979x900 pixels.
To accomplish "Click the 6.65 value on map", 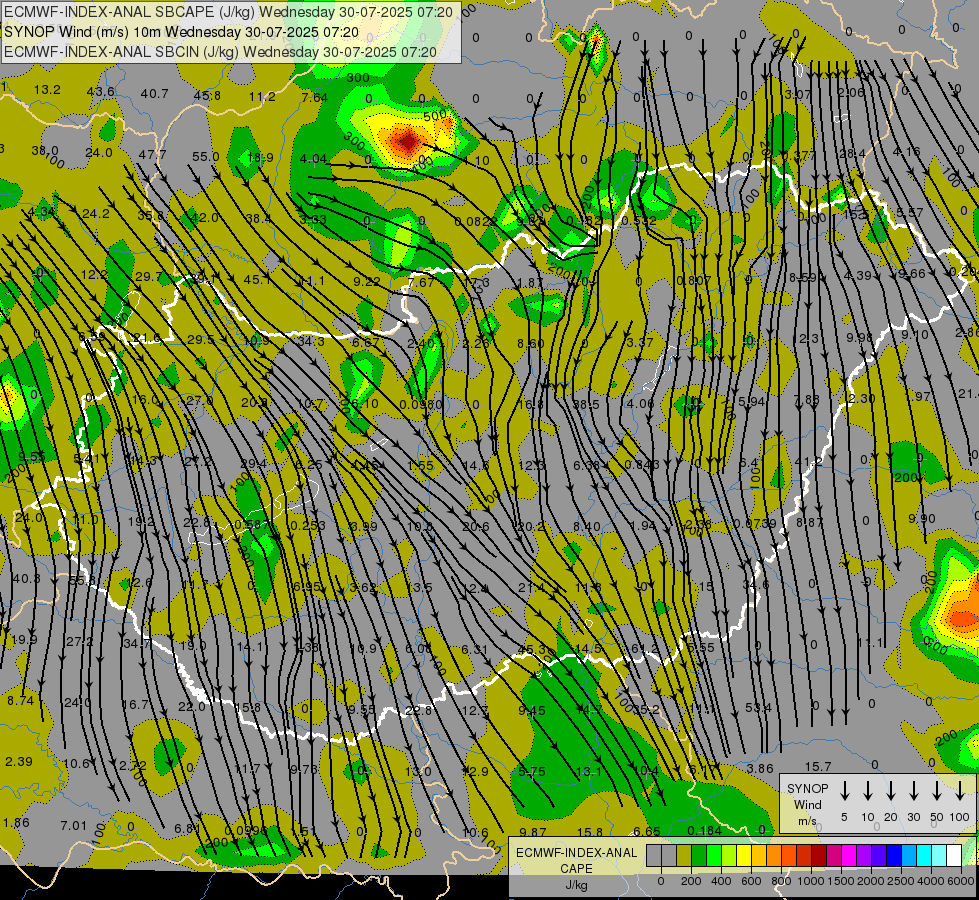I will pyautogui.click(x=647, y=831).
